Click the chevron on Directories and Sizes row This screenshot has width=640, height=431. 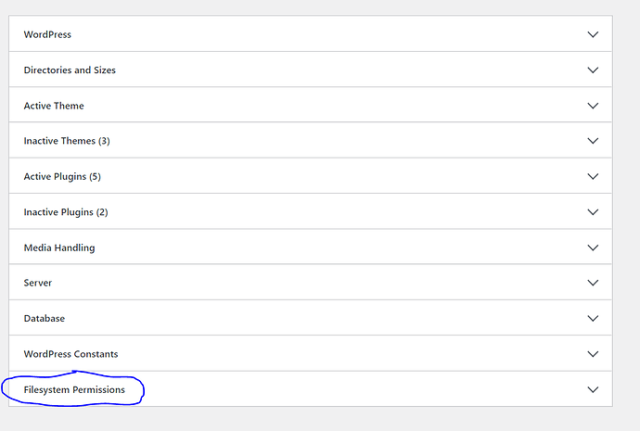coord(593,70)
